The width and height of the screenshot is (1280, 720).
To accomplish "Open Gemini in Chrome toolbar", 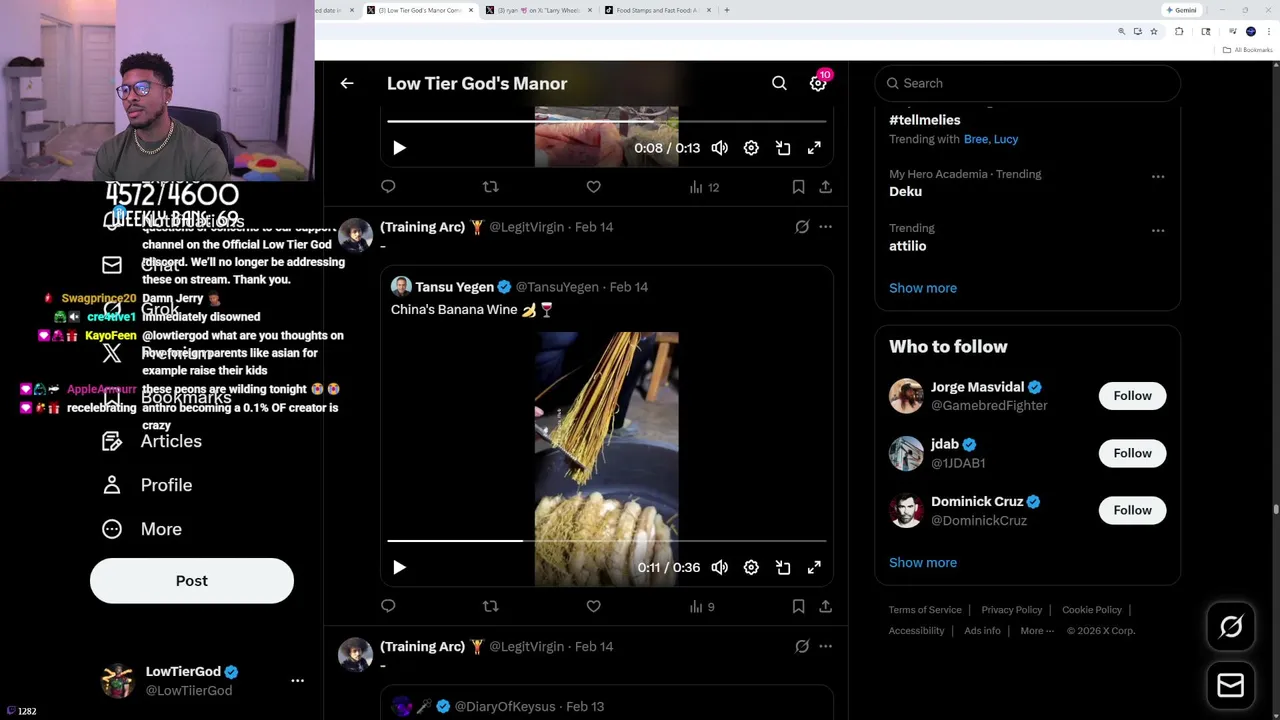I will [1181, 10].
